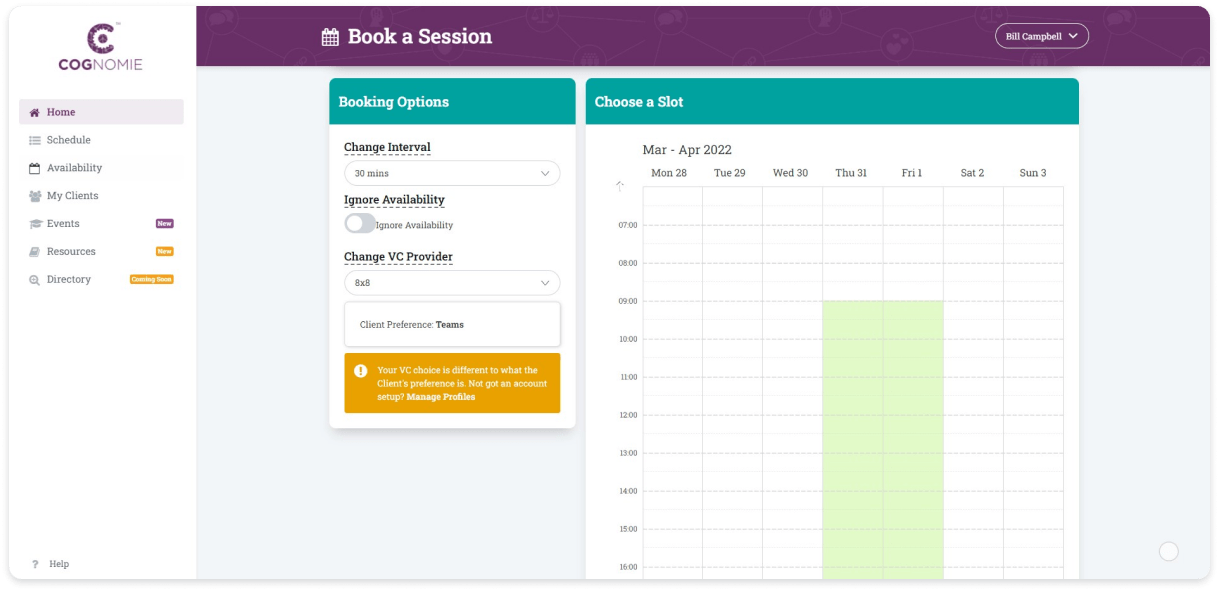Click the Book a Session calendar icon

click(x=329, y=35)
